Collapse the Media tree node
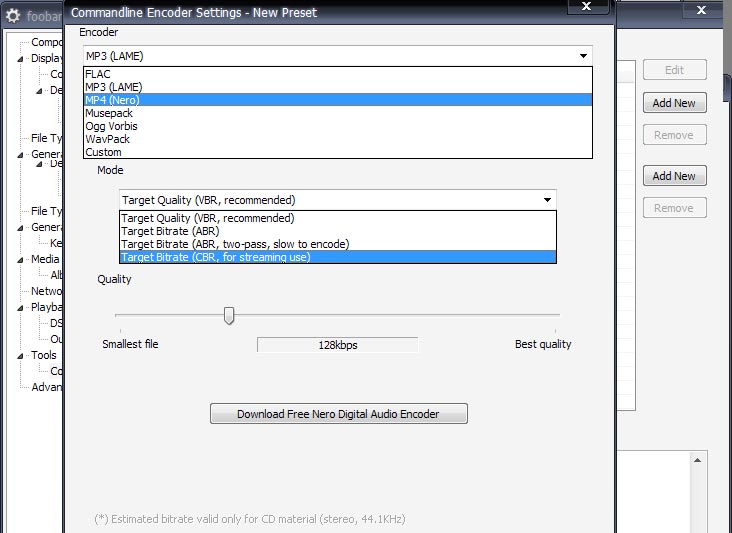This screenshot has height=533, width=732. [x=20, y=260]
